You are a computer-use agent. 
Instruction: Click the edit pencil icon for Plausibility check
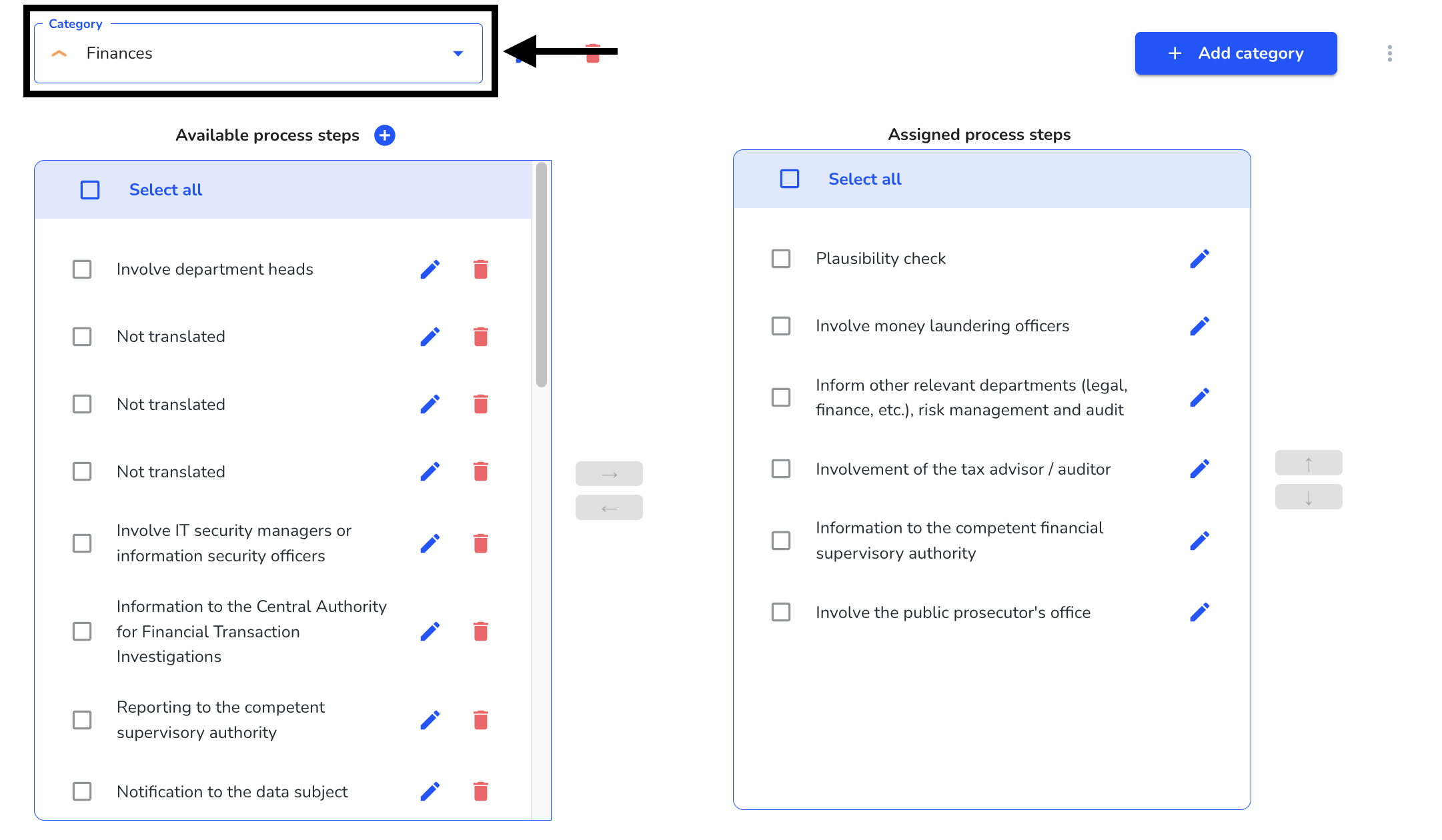[1200, 258]
